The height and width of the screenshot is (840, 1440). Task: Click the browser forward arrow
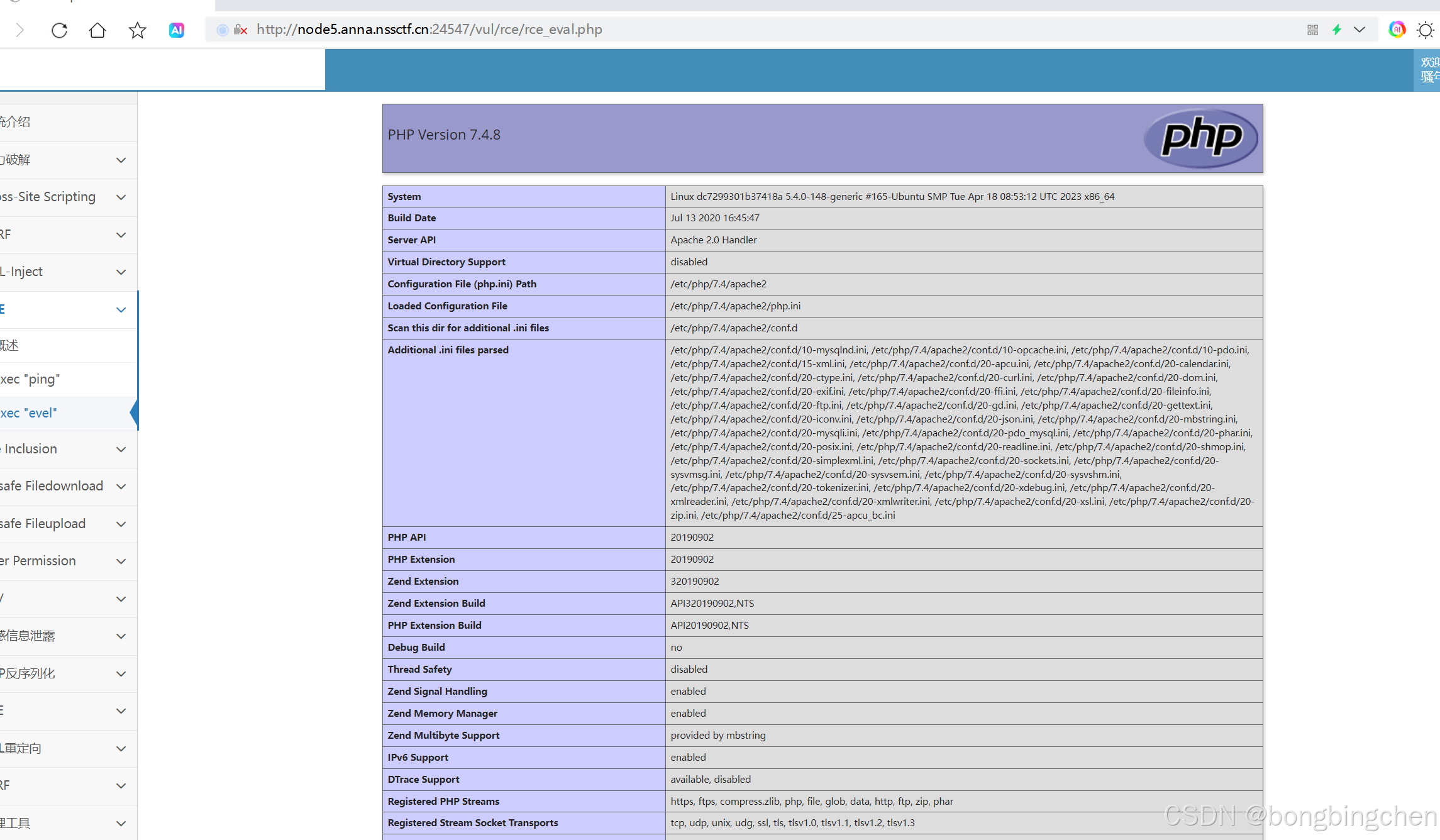19,30
